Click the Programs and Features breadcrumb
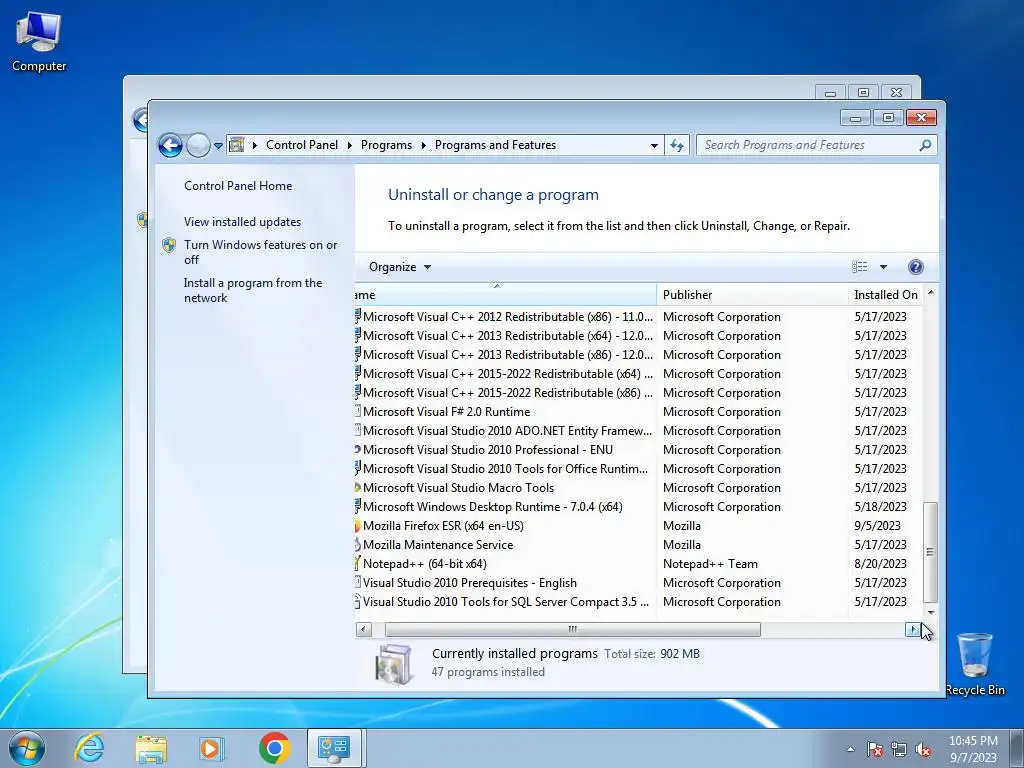The image size is (1024, 768). point(495,145)
